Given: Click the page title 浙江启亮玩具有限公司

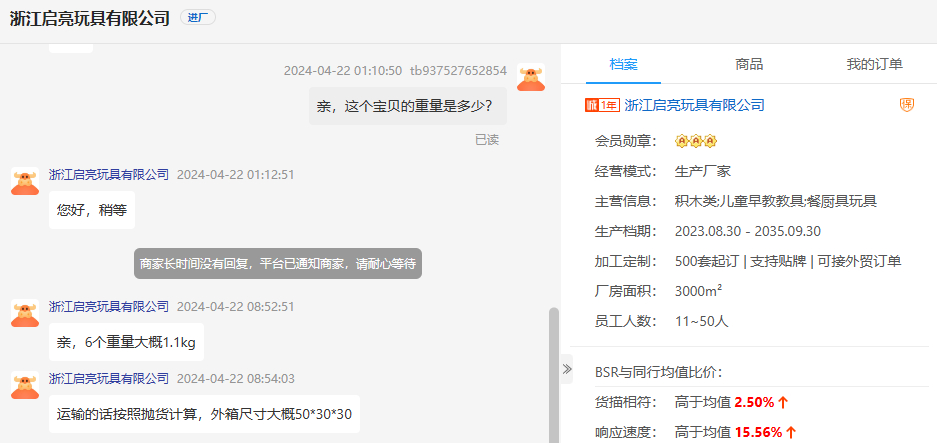Looking at the screenshot, I should click(90, 18).
